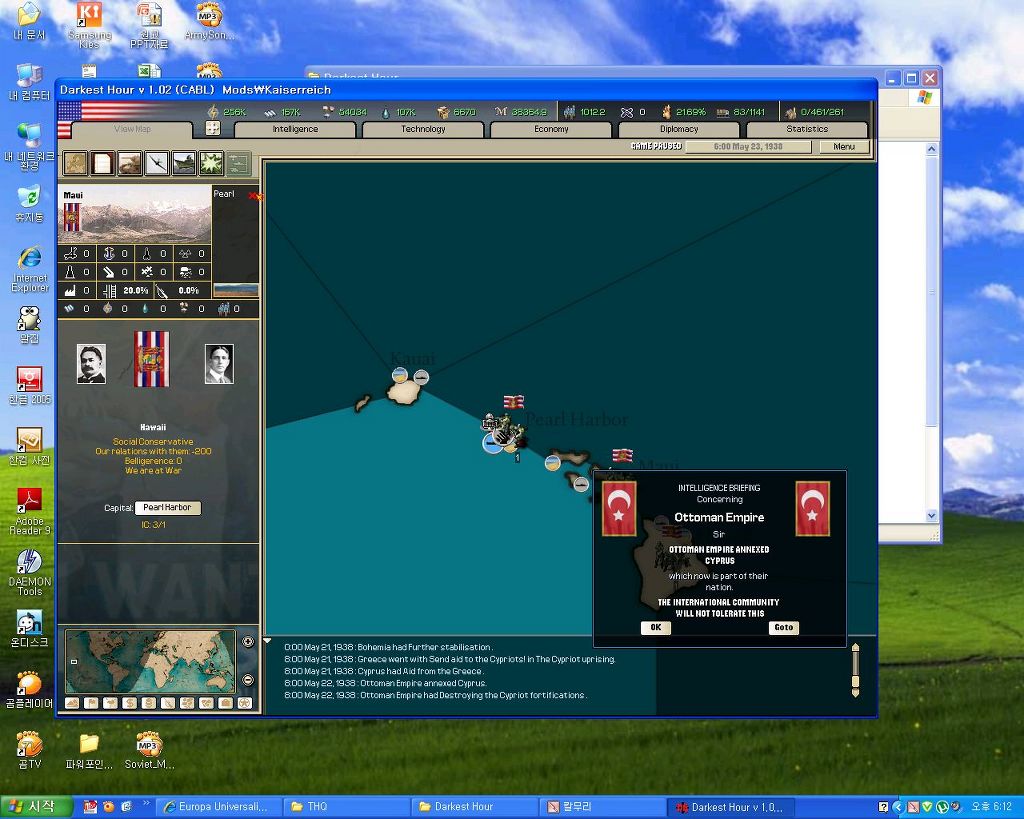
Task: Click the money 33364.9 readout
Action: point(529,112)
